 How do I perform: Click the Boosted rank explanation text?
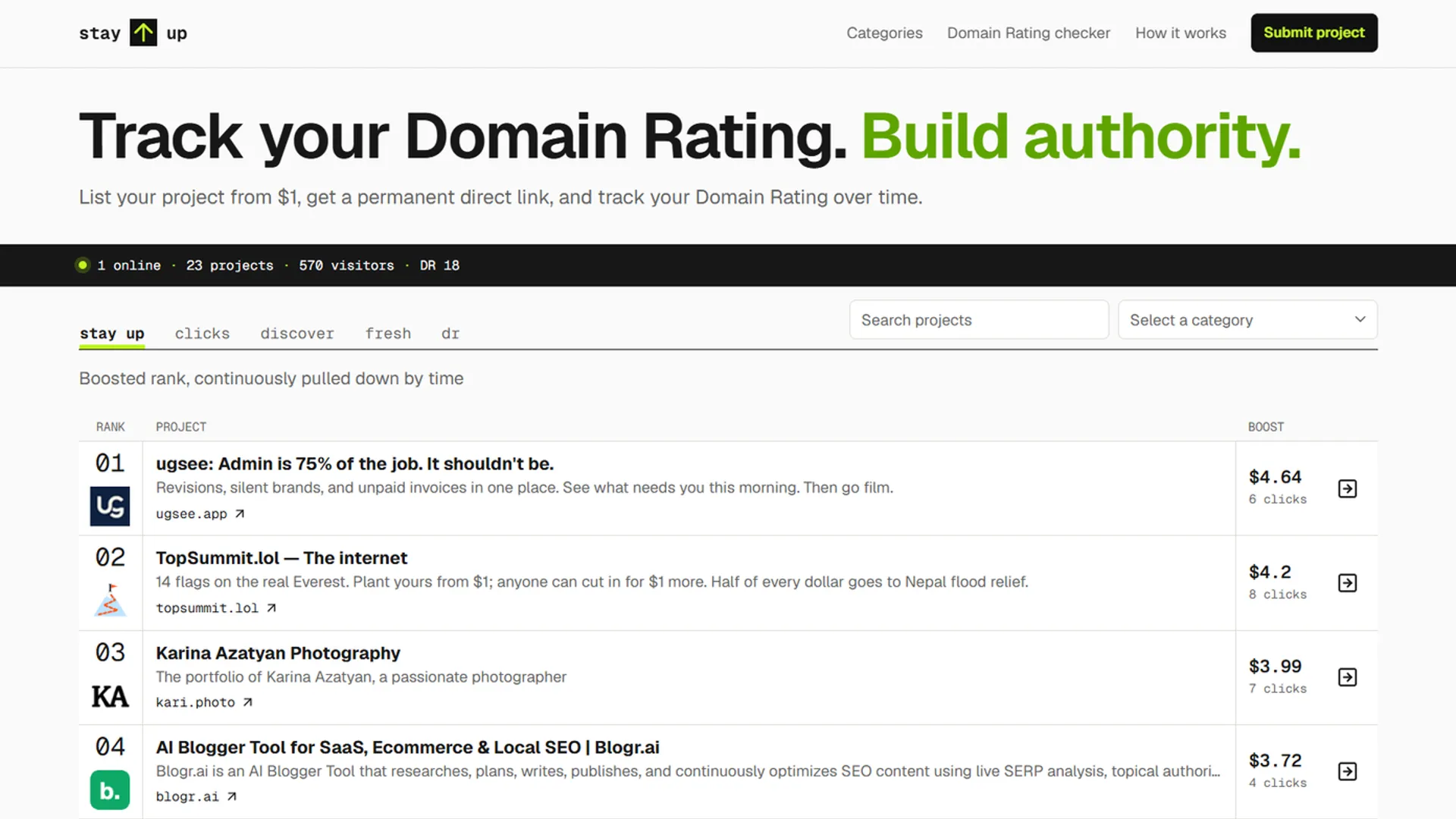pos(271,378)
